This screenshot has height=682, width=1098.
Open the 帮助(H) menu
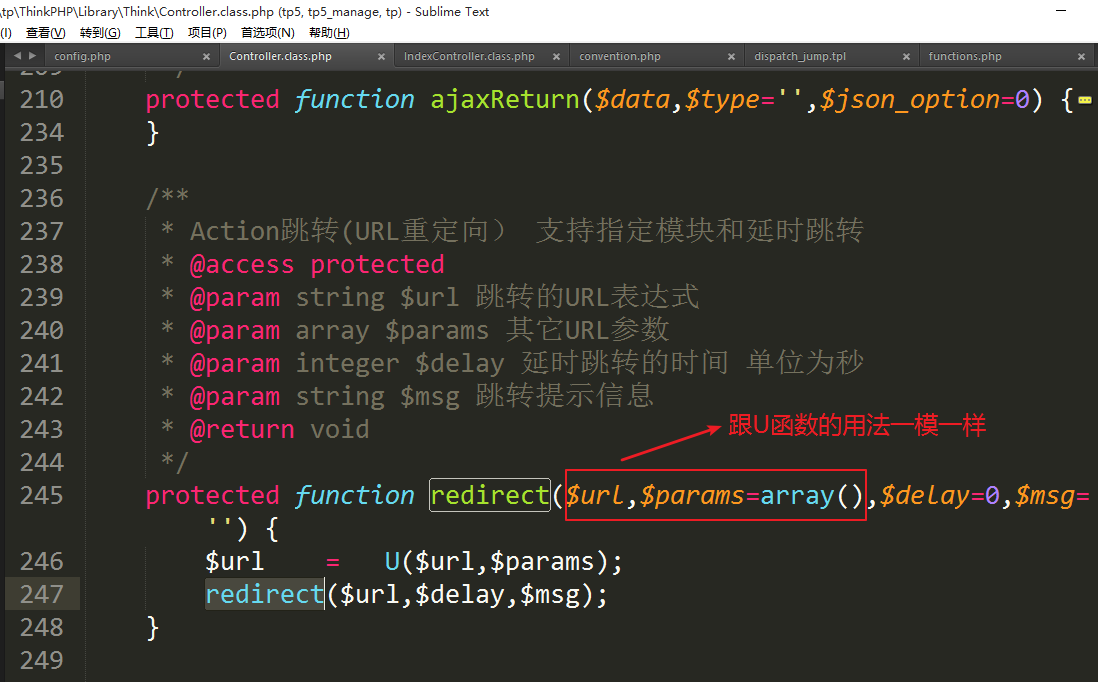click(329, 33)
